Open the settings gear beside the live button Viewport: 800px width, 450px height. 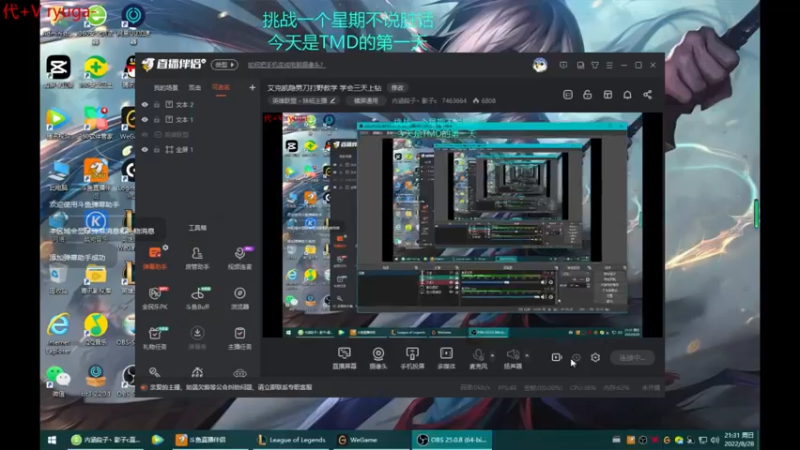coord(595,358)
